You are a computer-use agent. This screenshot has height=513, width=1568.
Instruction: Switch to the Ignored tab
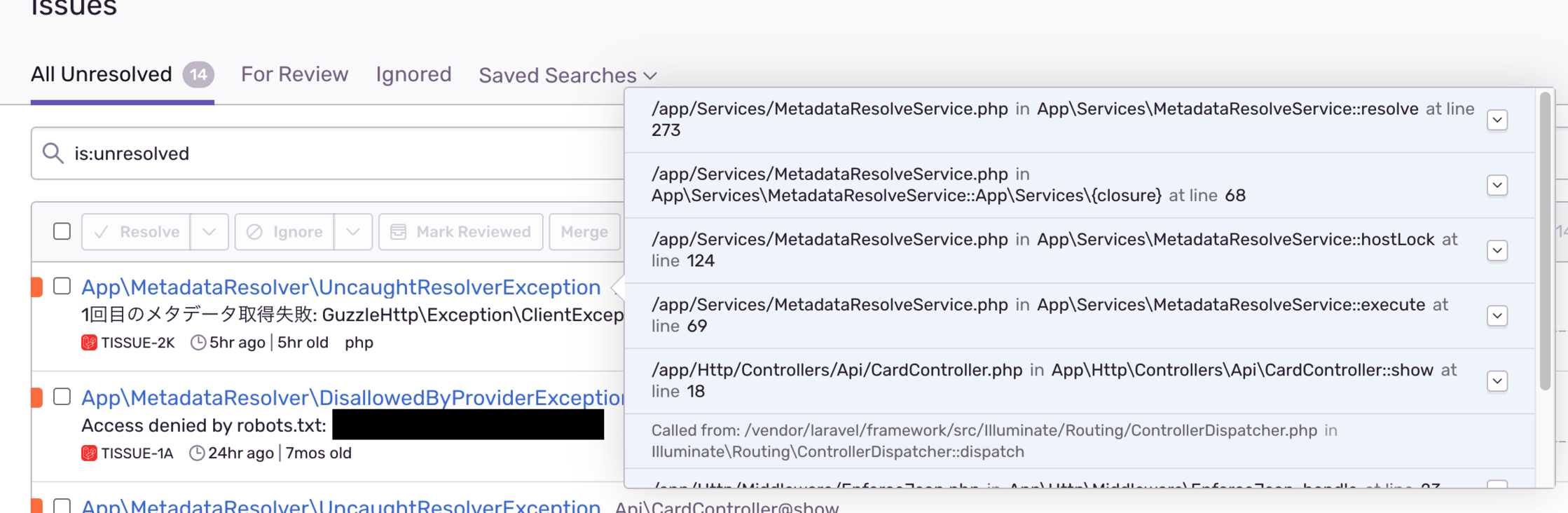coord(413,74)
